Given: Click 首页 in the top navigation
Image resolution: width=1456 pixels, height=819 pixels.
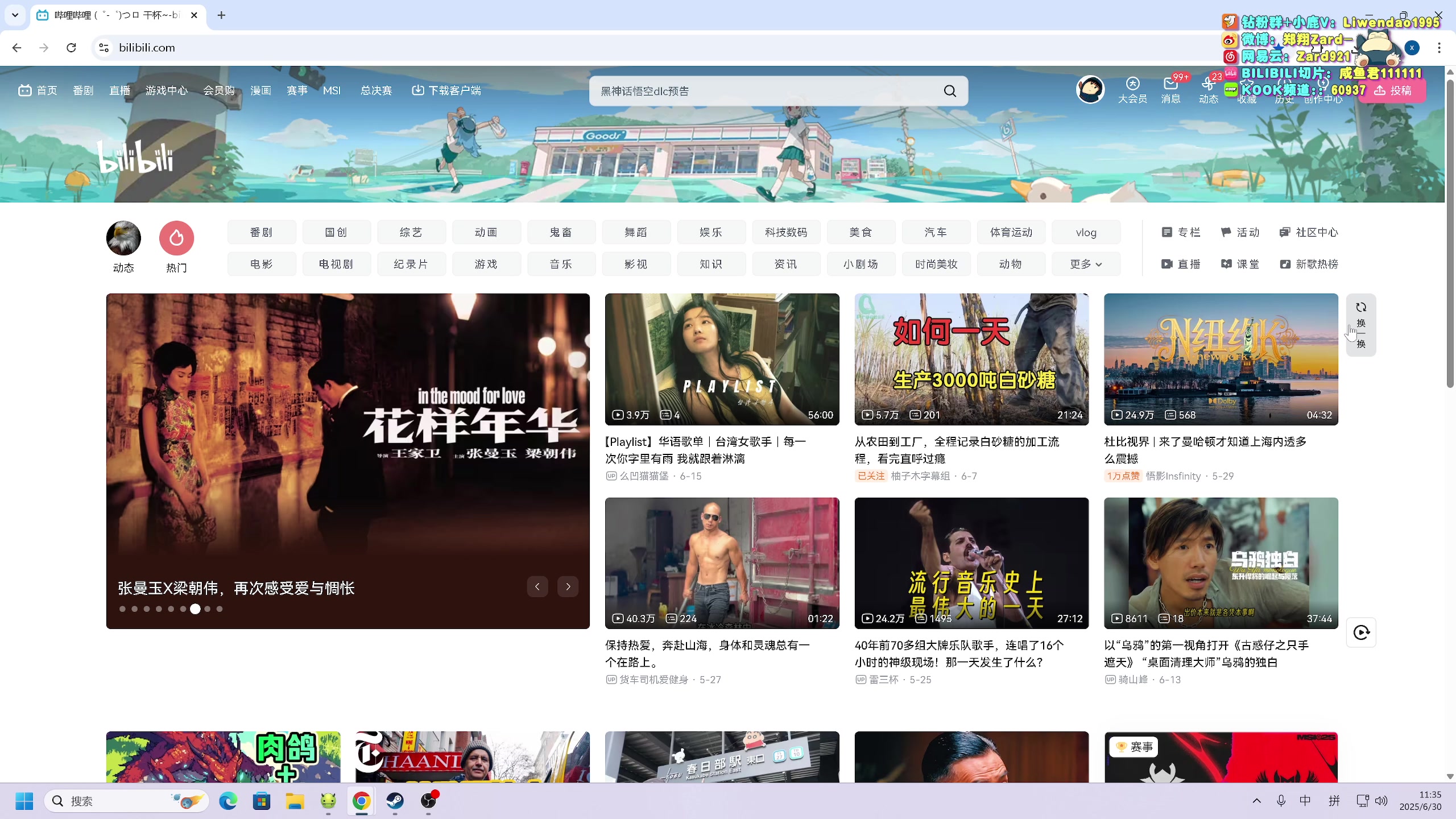Looking at the screenshot, I should tap(38, 90).
